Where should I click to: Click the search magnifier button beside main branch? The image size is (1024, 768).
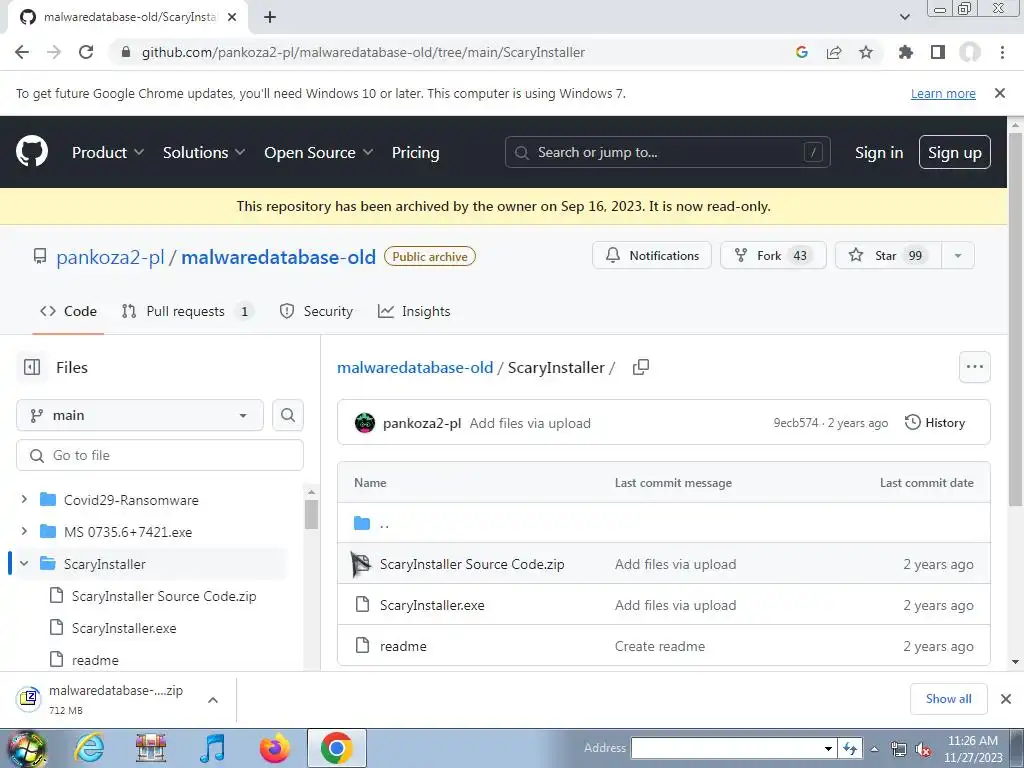(x=288, y=415)
